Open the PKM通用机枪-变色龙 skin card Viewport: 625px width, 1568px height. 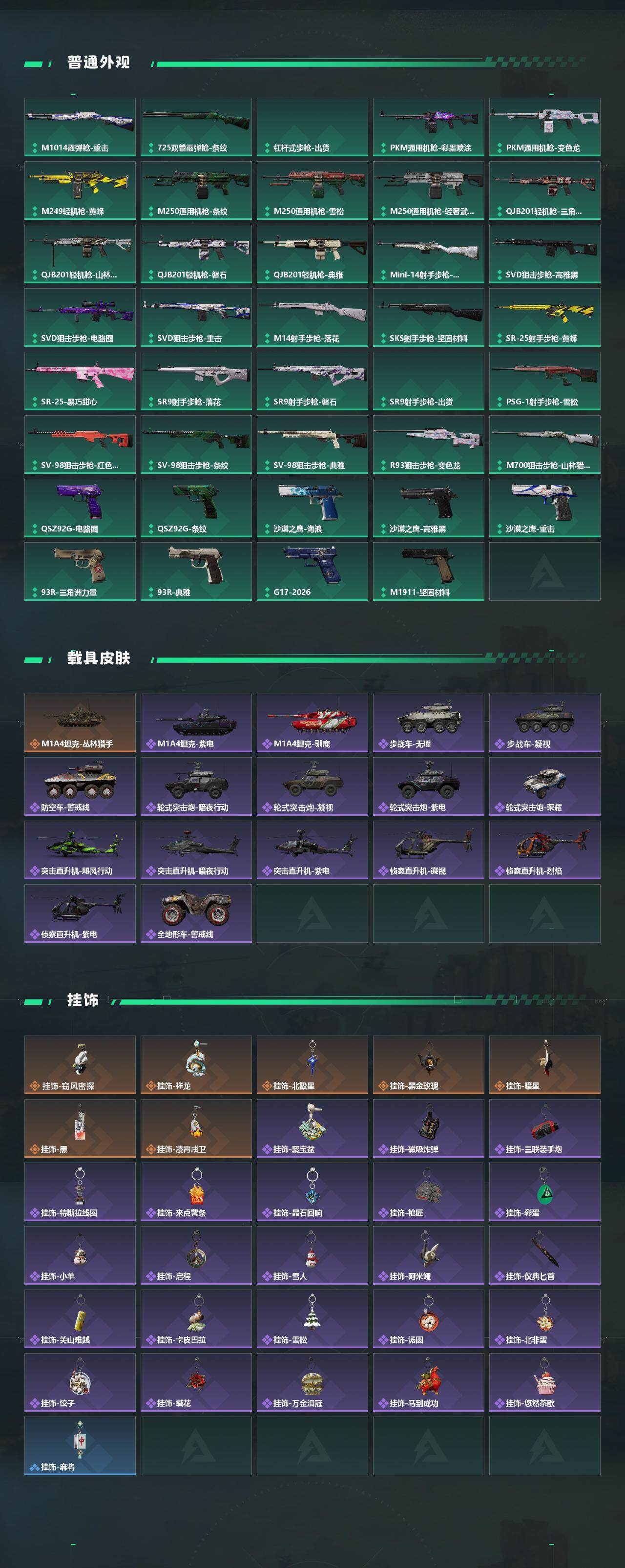click(x=544, y=127)
